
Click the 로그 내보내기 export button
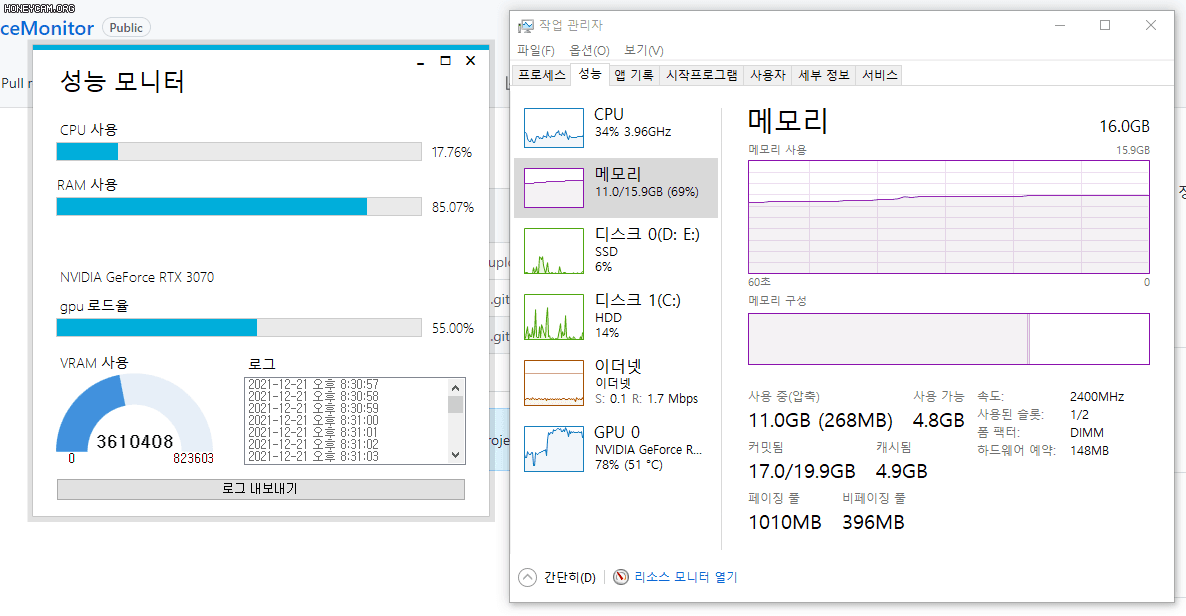click(x=261, y=489)
